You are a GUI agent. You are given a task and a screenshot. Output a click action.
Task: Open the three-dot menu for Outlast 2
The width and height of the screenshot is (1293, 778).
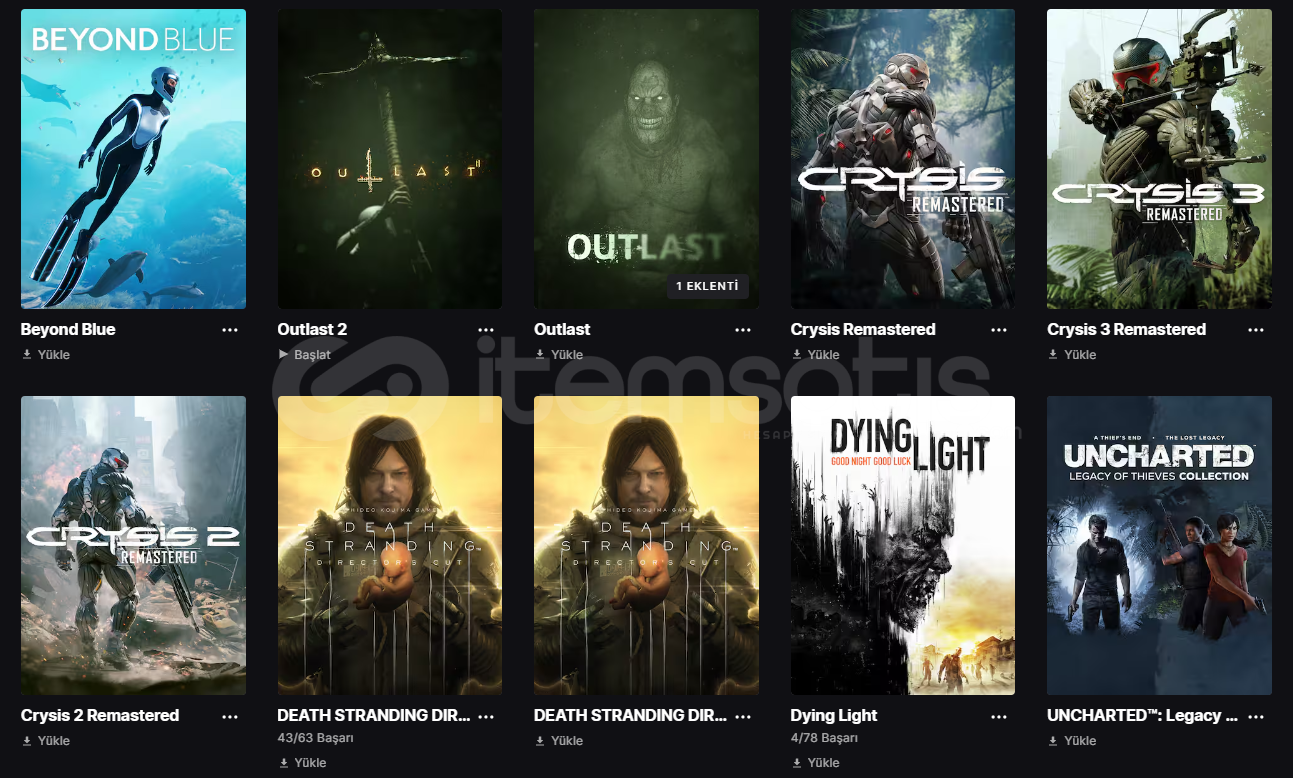pos(486,330)
